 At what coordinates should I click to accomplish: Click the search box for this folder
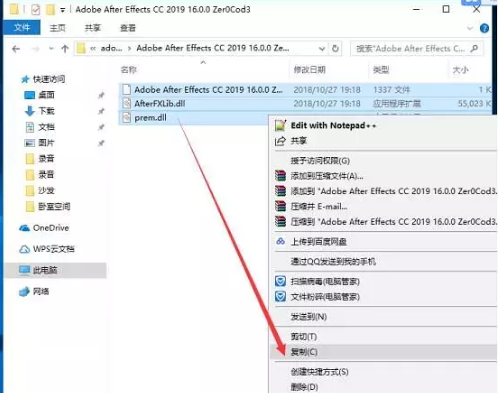click(417, 49)
